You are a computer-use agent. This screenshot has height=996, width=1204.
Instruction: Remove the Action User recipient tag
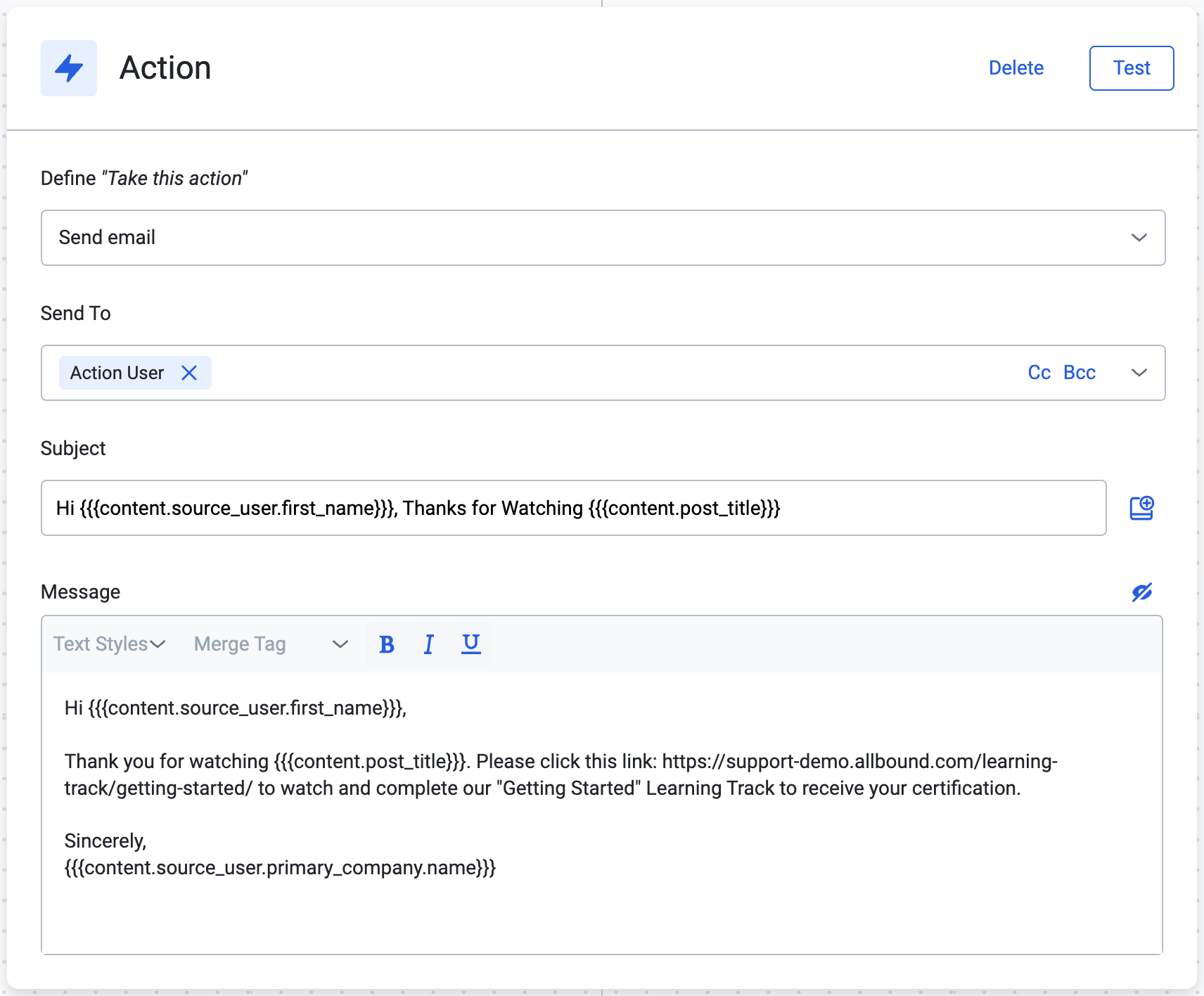[x=189, y=373]
